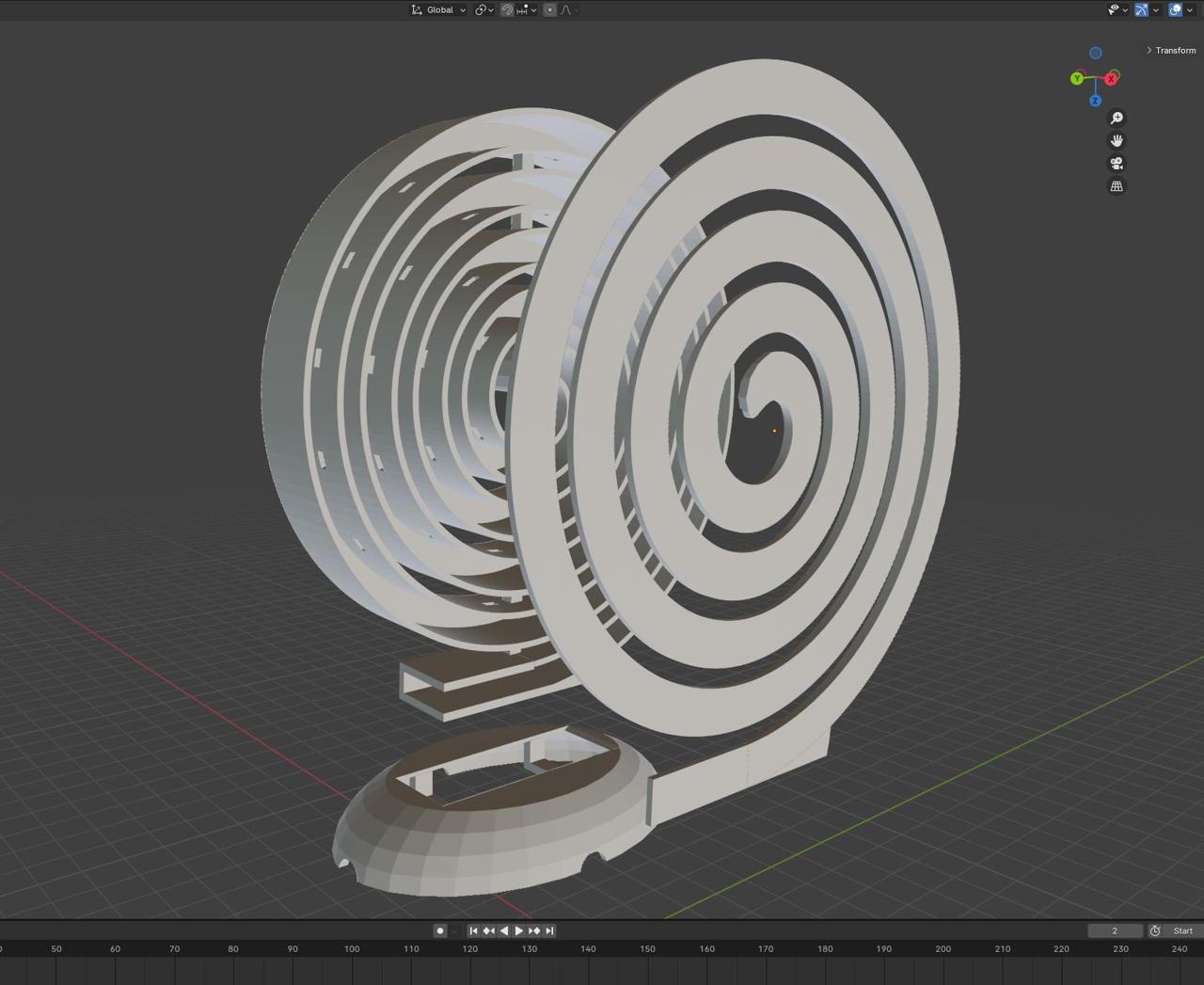Jump to the first frame

click(473, 930)
